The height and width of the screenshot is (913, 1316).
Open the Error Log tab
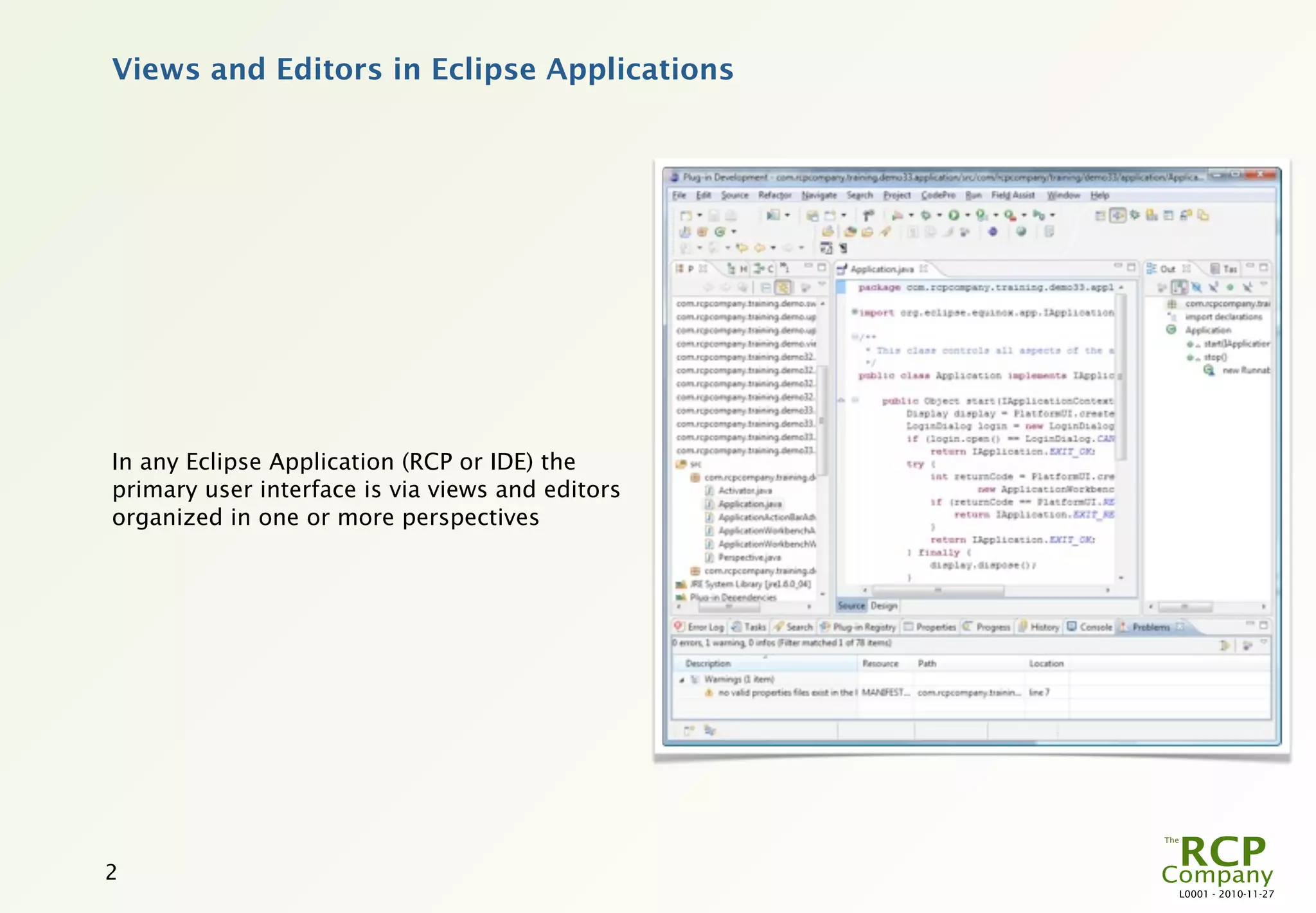pos(698,626)
